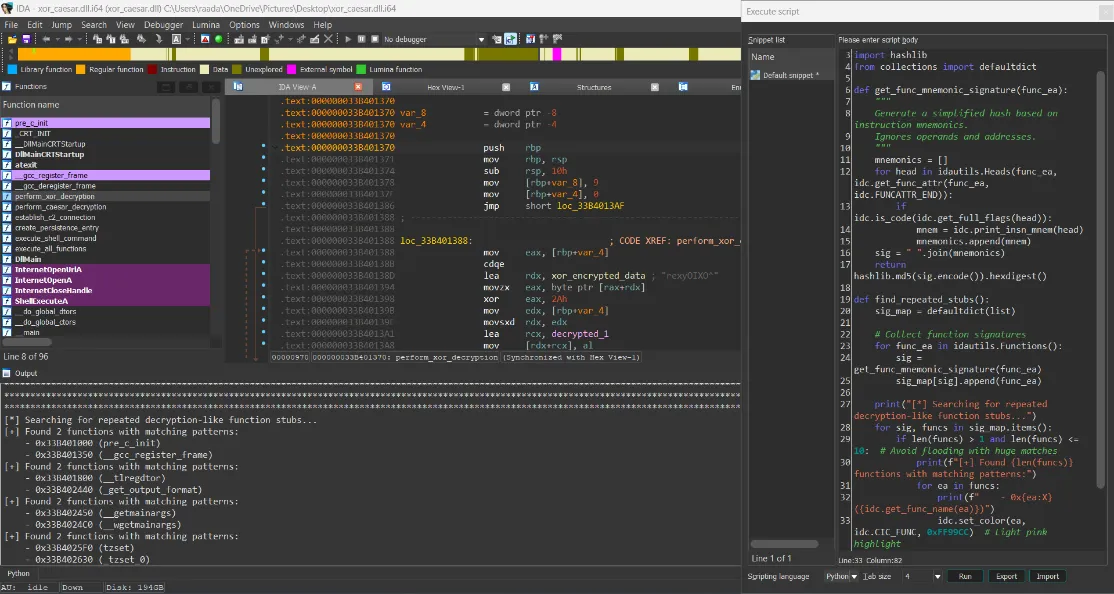Open the Windows menu
The height and width of the screenshot is (594, 1114).
[286, 25]
